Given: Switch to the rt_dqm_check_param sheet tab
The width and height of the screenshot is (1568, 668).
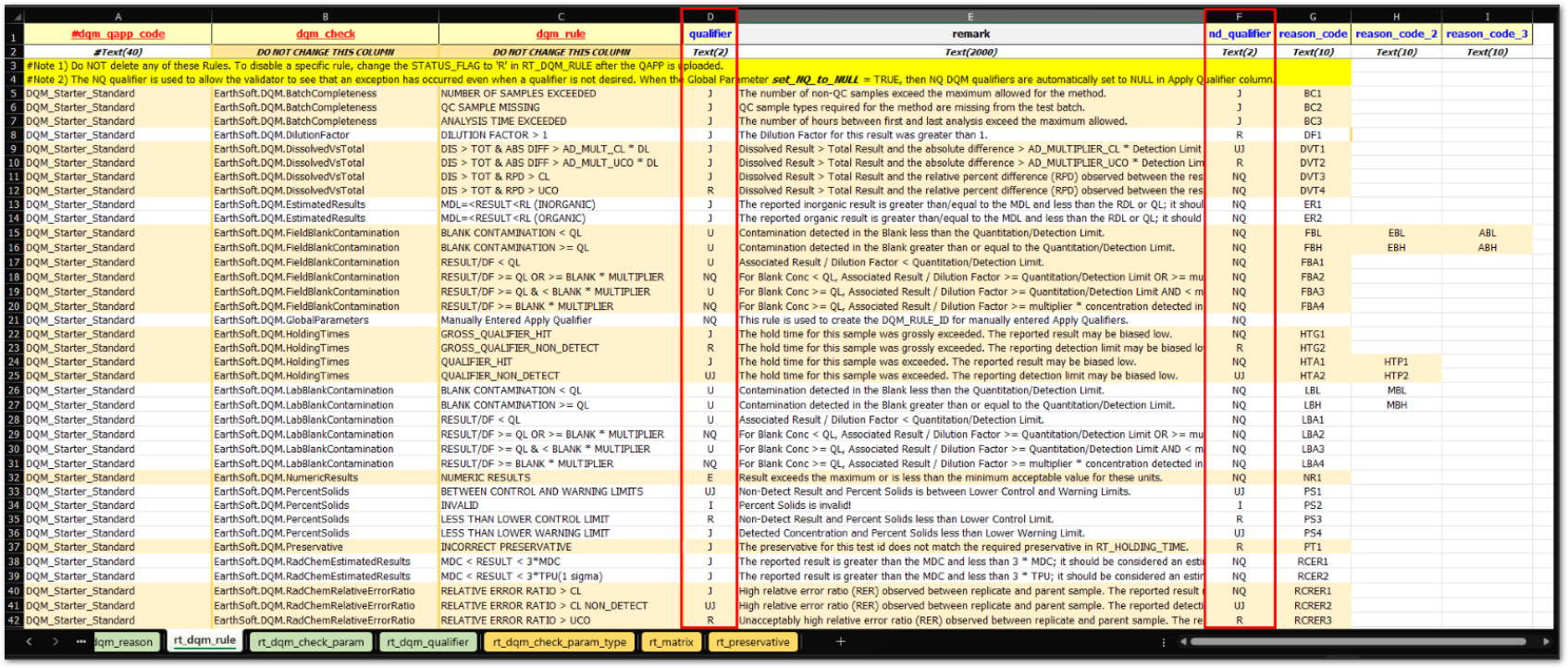Looking at the screenshot, I should 311,641.
